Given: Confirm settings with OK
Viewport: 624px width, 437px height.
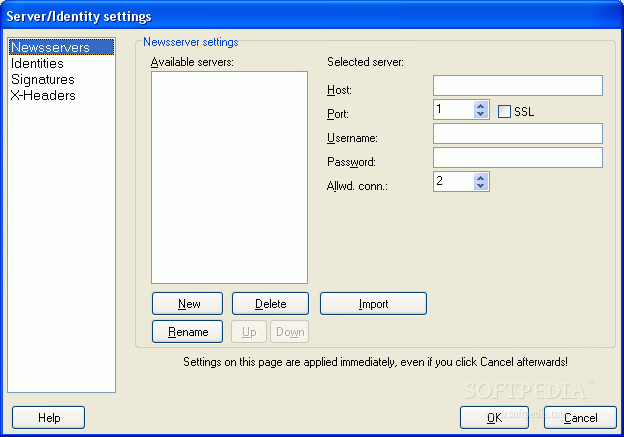Looking at the screenshot, I should (x=494, y=417).
